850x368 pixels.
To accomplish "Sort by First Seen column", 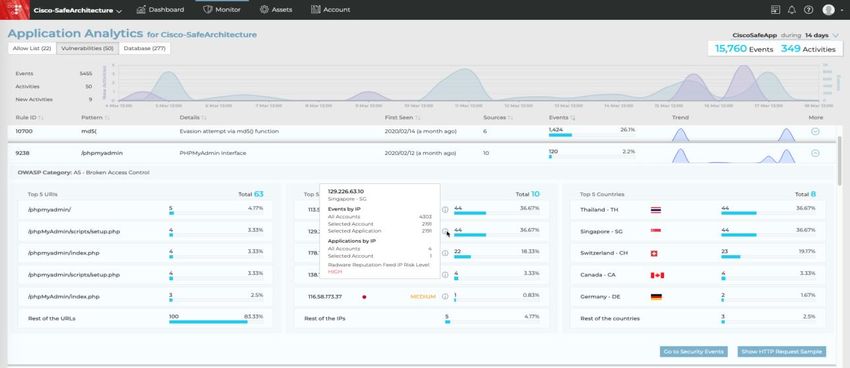I will point(403,117).
